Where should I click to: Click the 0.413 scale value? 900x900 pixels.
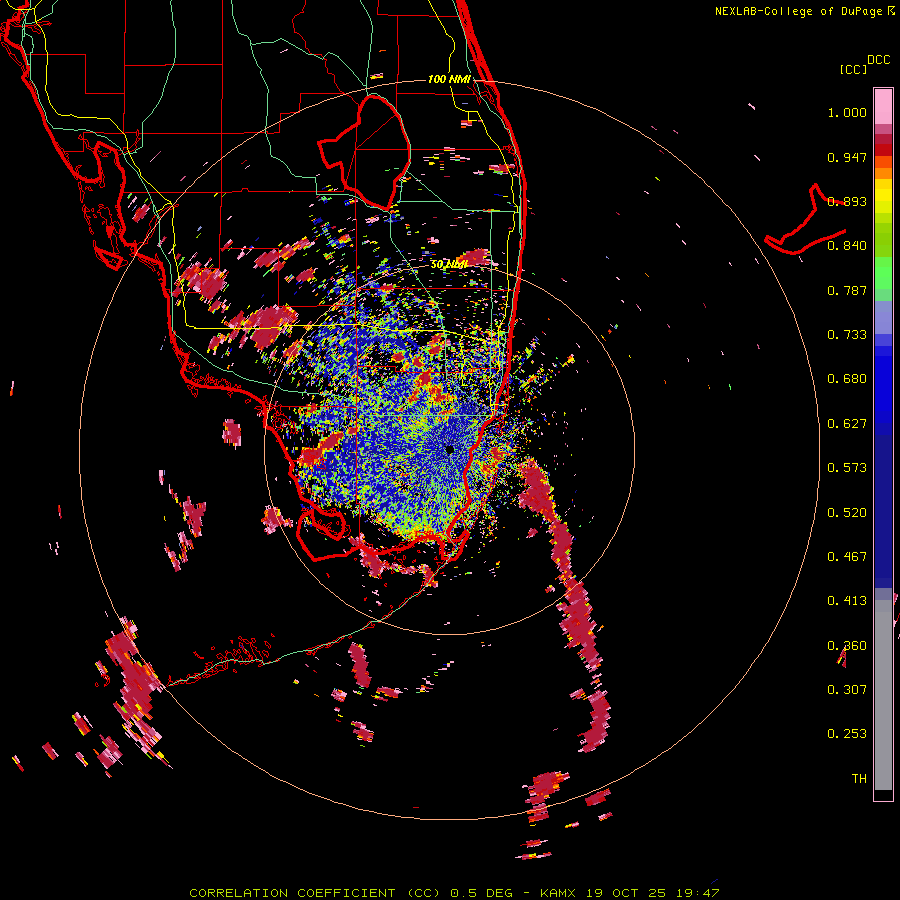pyautogui.click(x=847, y=601)
